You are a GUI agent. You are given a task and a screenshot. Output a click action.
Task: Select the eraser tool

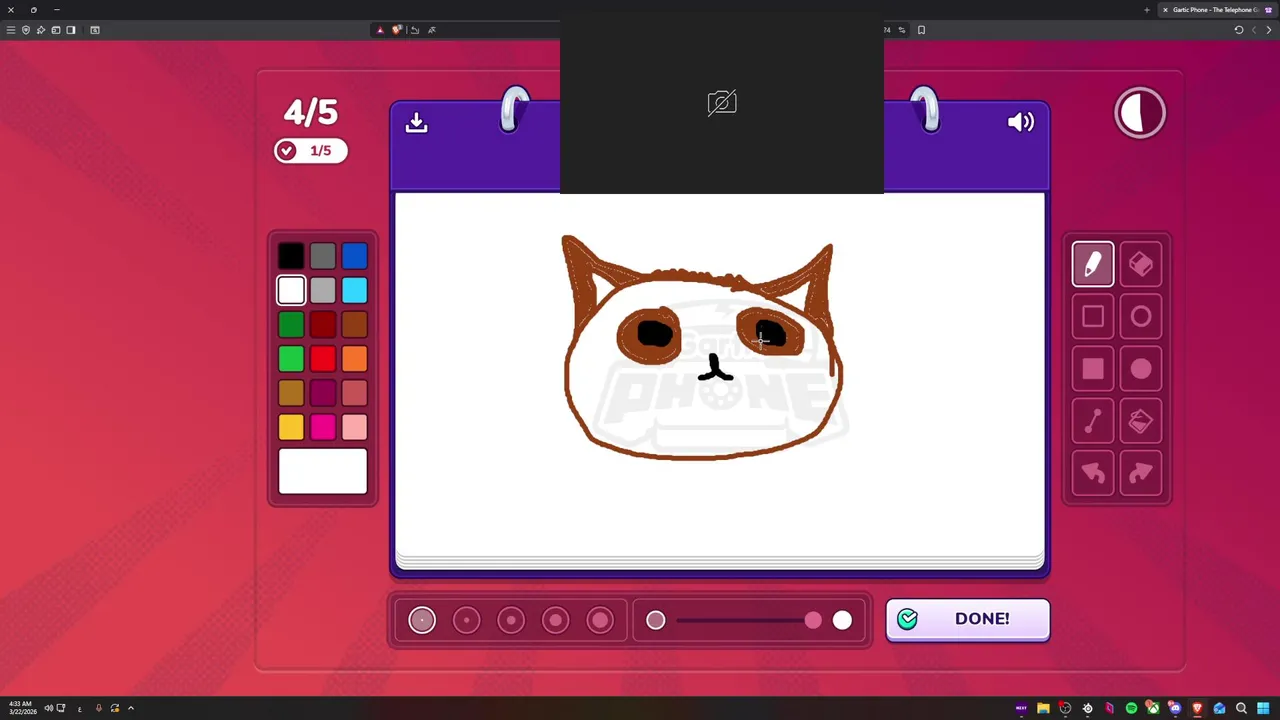point(1141,264)
